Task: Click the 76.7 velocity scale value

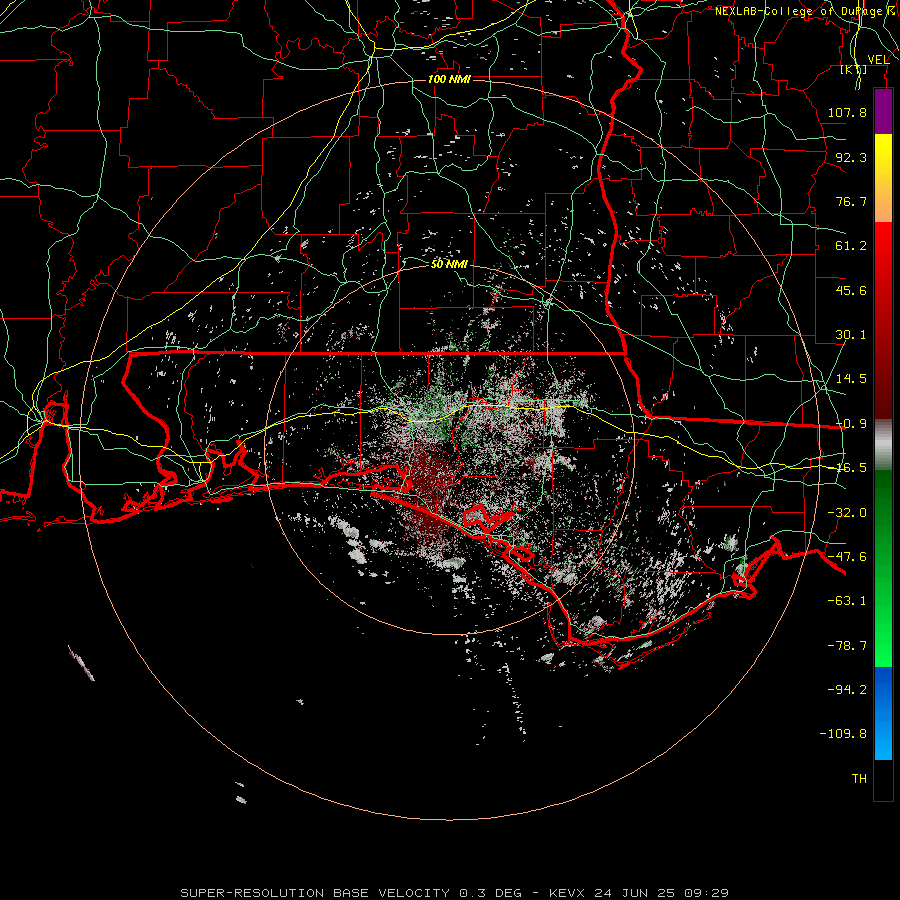Action: pyautogui.click(x=851, y=201)
